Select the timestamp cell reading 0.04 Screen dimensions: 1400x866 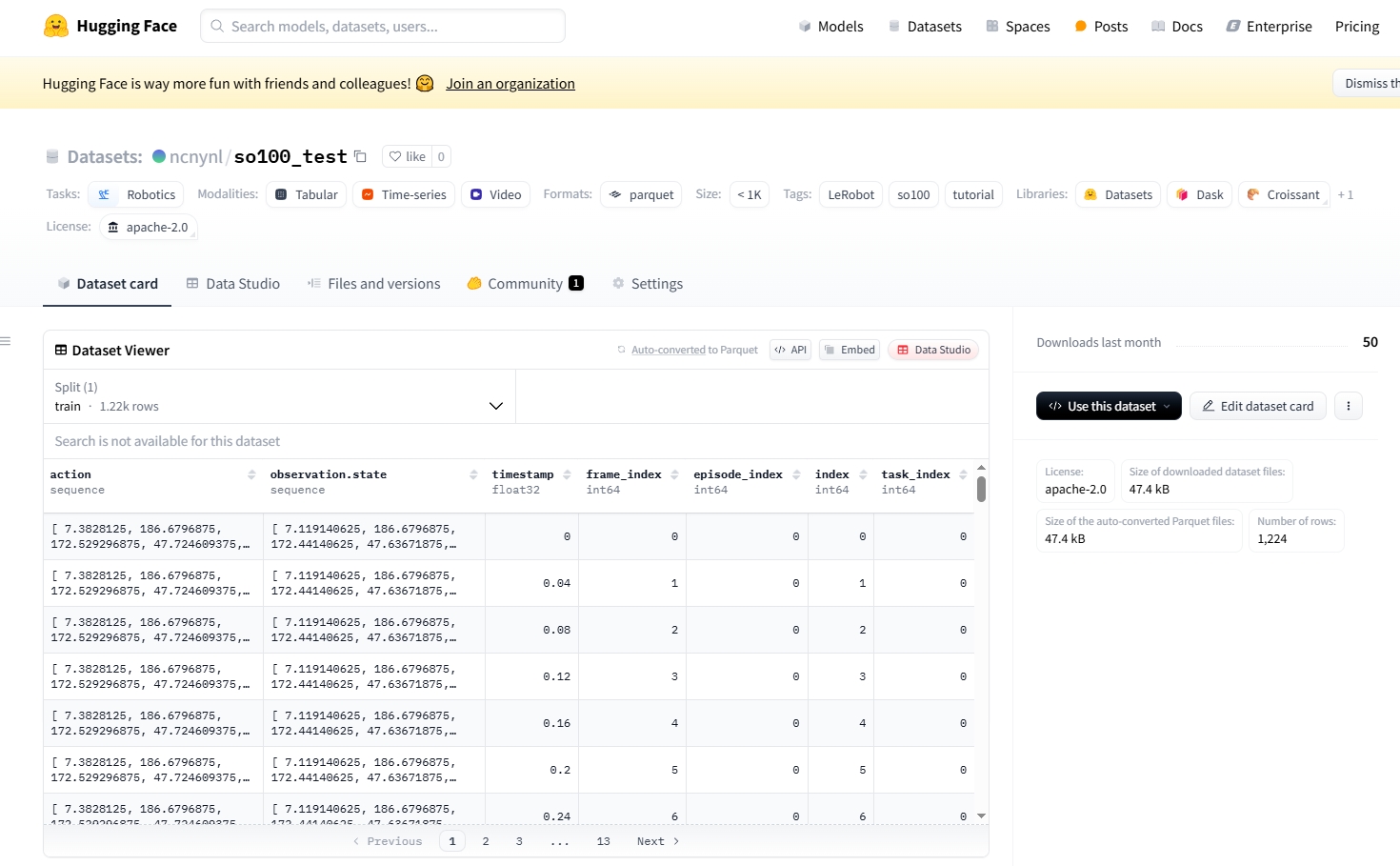[x=532, y=583]
